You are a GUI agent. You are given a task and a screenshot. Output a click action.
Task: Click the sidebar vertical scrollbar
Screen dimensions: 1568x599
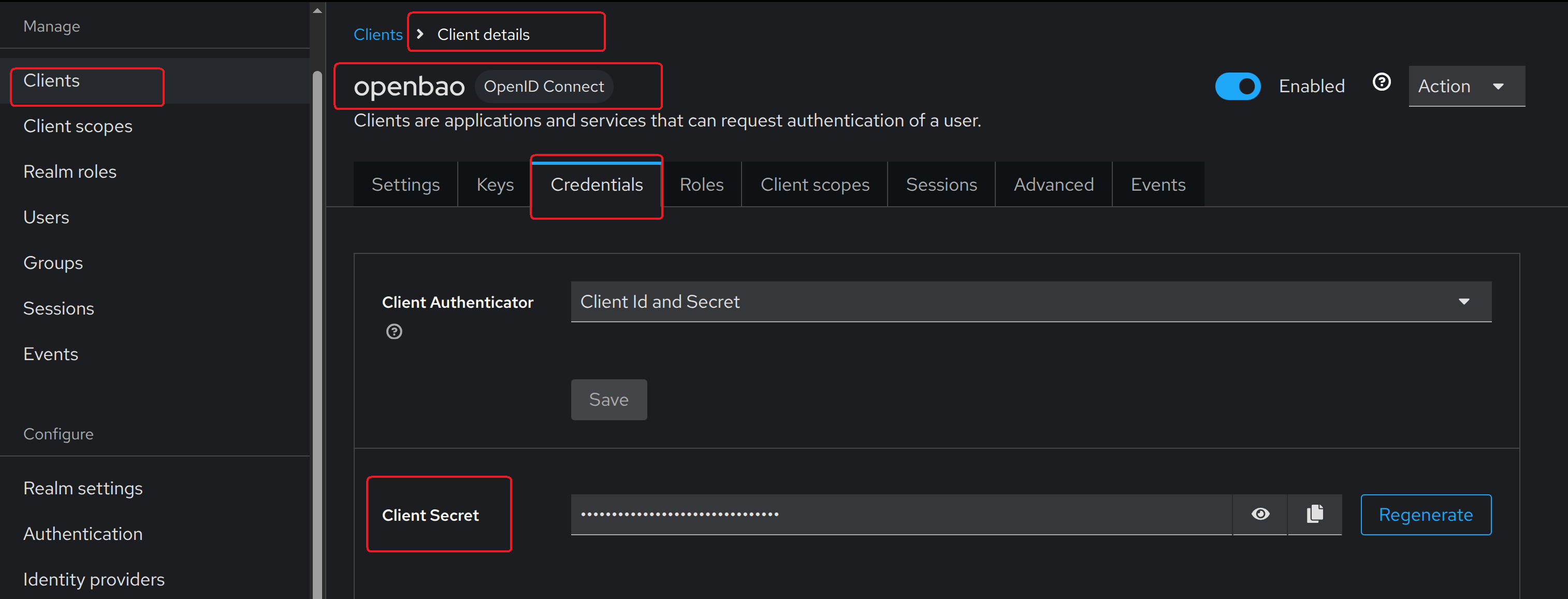coord(316,335)
